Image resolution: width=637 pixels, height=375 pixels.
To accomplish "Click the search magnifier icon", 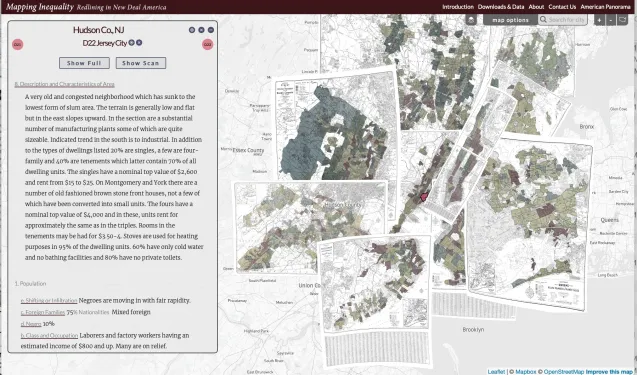I will click(543, 20).
